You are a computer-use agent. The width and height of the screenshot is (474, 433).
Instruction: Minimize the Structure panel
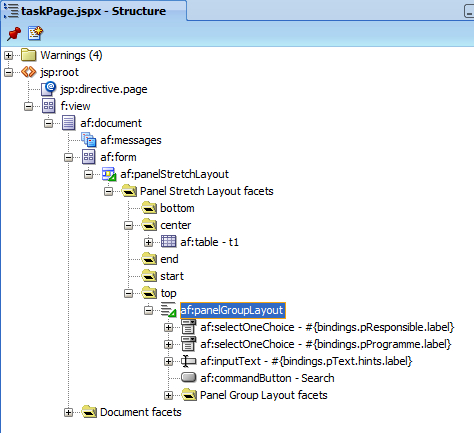(469, 12)
